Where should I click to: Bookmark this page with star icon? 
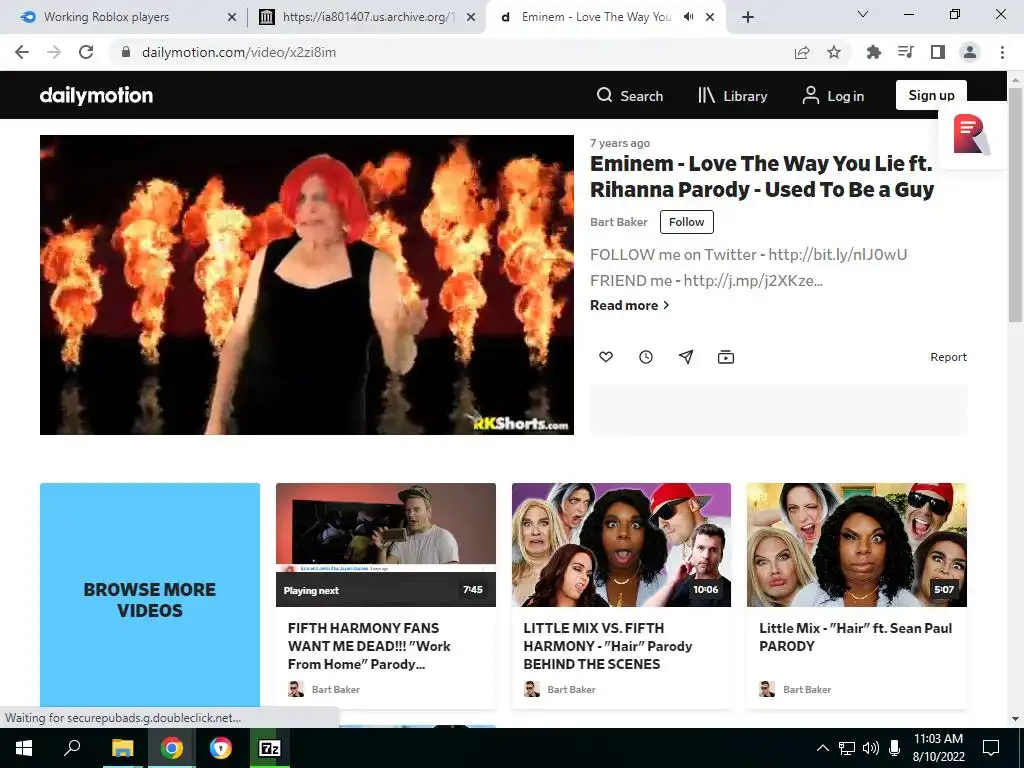pyautogui.click(x=834, y=52)
